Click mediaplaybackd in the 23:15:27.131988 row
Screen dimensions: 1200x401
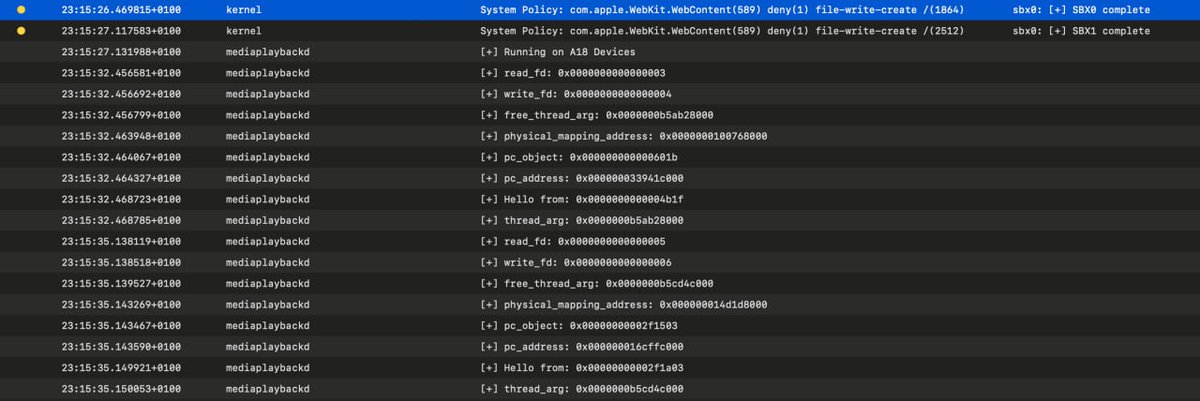tap(268, 52)
